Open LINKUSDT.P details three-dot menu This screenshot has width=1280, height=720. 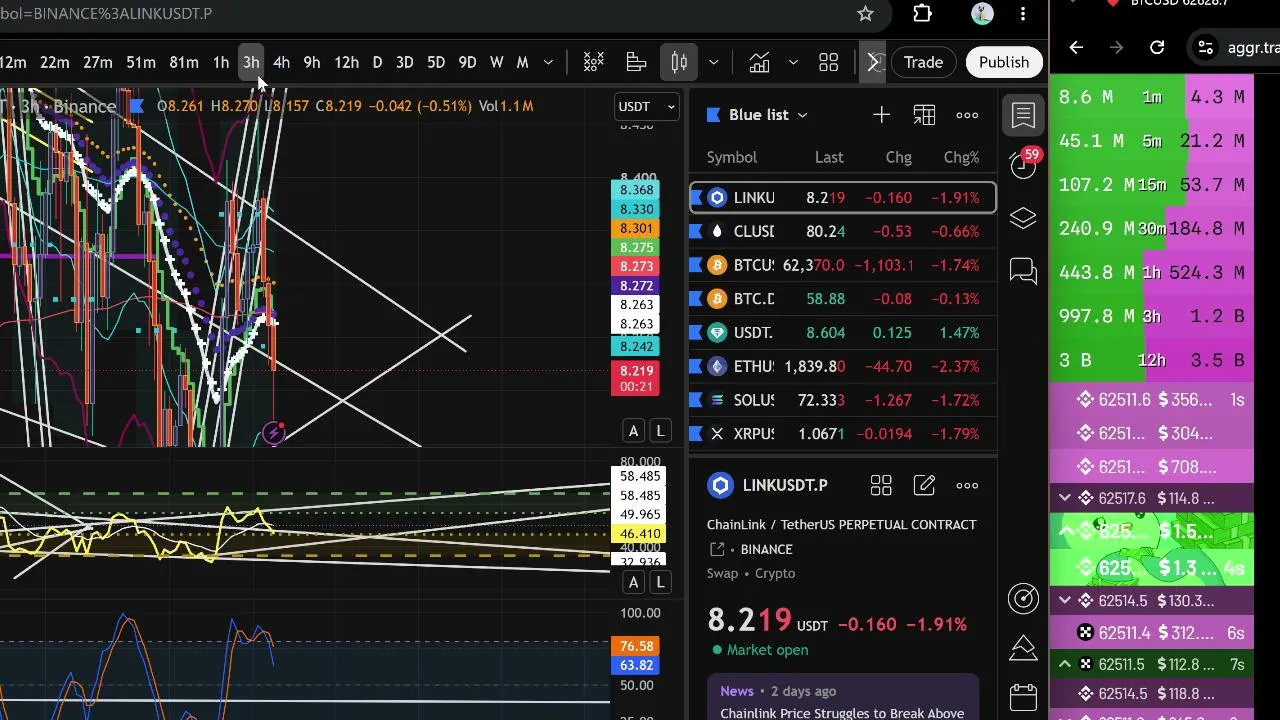pos(967,486)
